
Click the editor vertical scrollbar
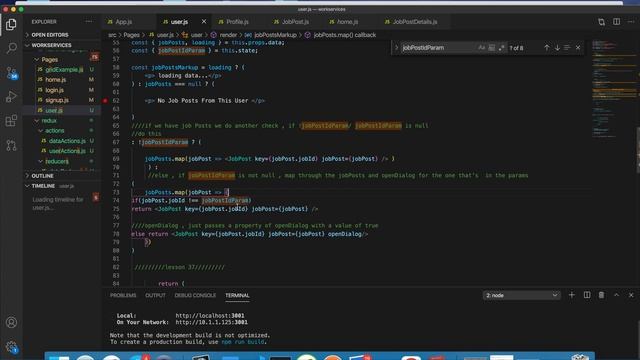point(638,149)
